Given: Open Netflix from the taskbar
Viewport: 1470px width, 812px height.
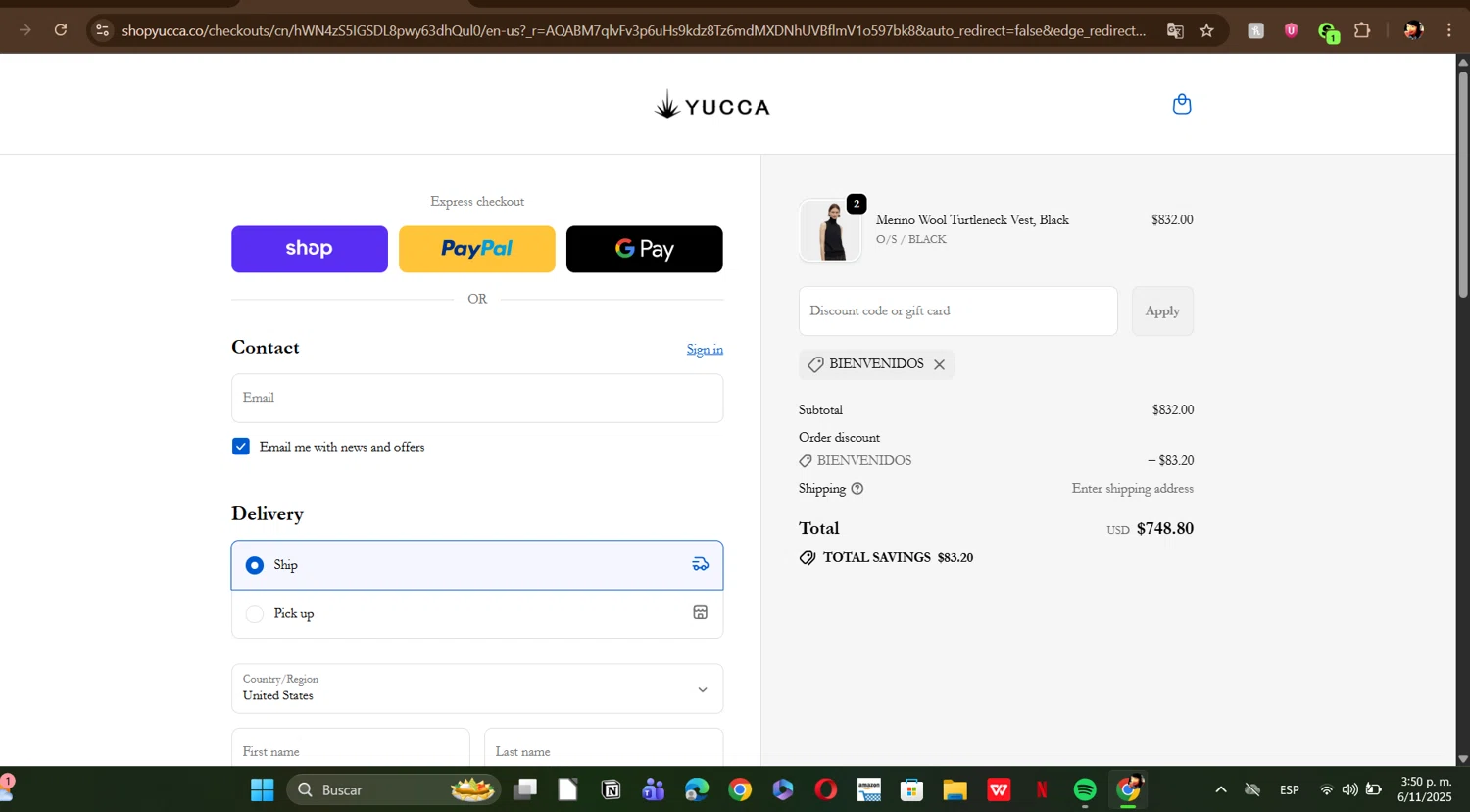Looking at the screenshot, I should pos(1042,789).
